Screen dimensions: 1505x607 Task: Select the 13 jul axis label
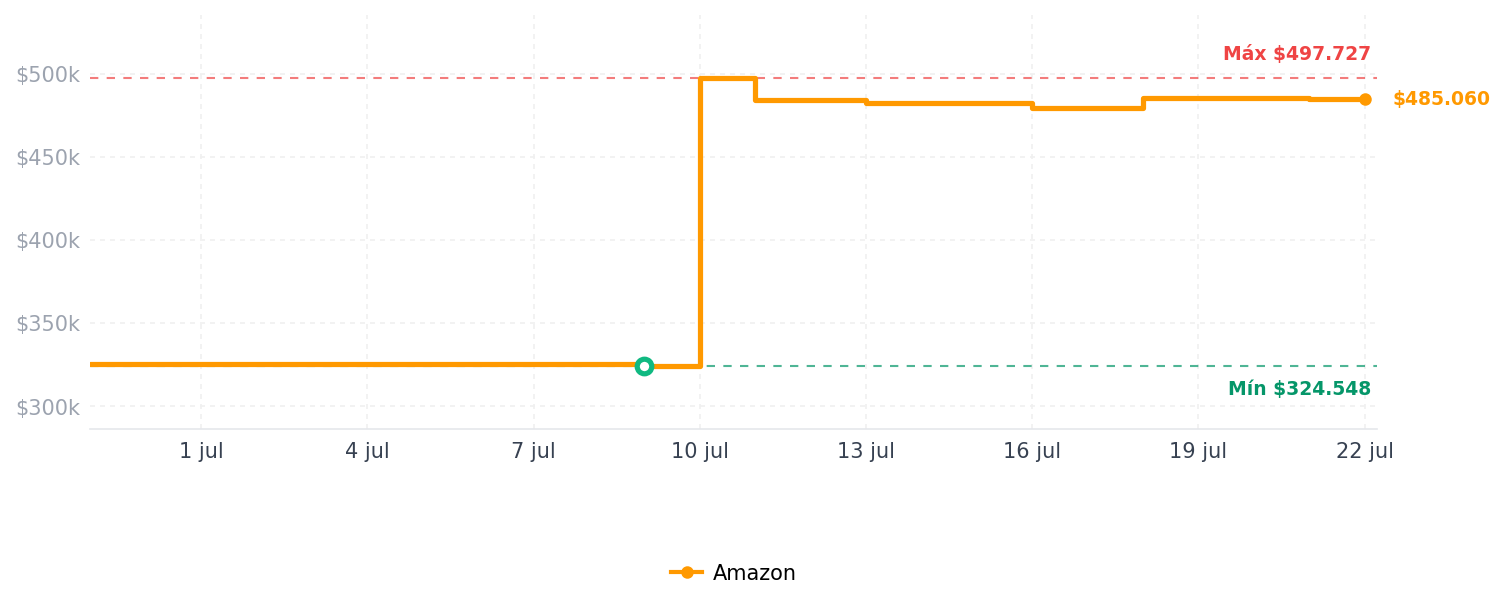click(x=866, y=451)
